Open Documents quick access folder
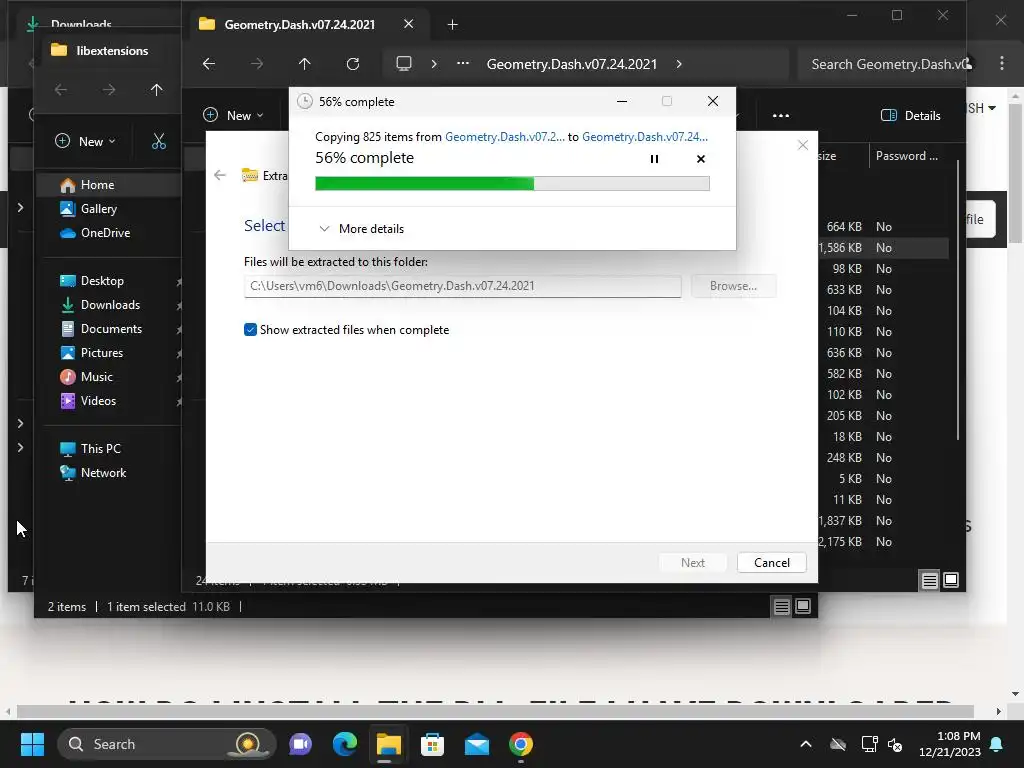The height and width of the screenshot is (768, 1024). [109, 329]
